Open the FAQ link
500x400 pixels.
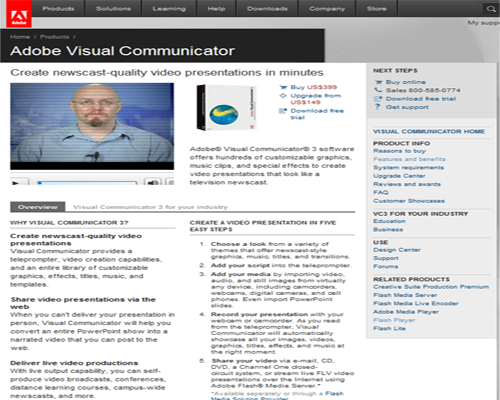(x=381, y=192)
